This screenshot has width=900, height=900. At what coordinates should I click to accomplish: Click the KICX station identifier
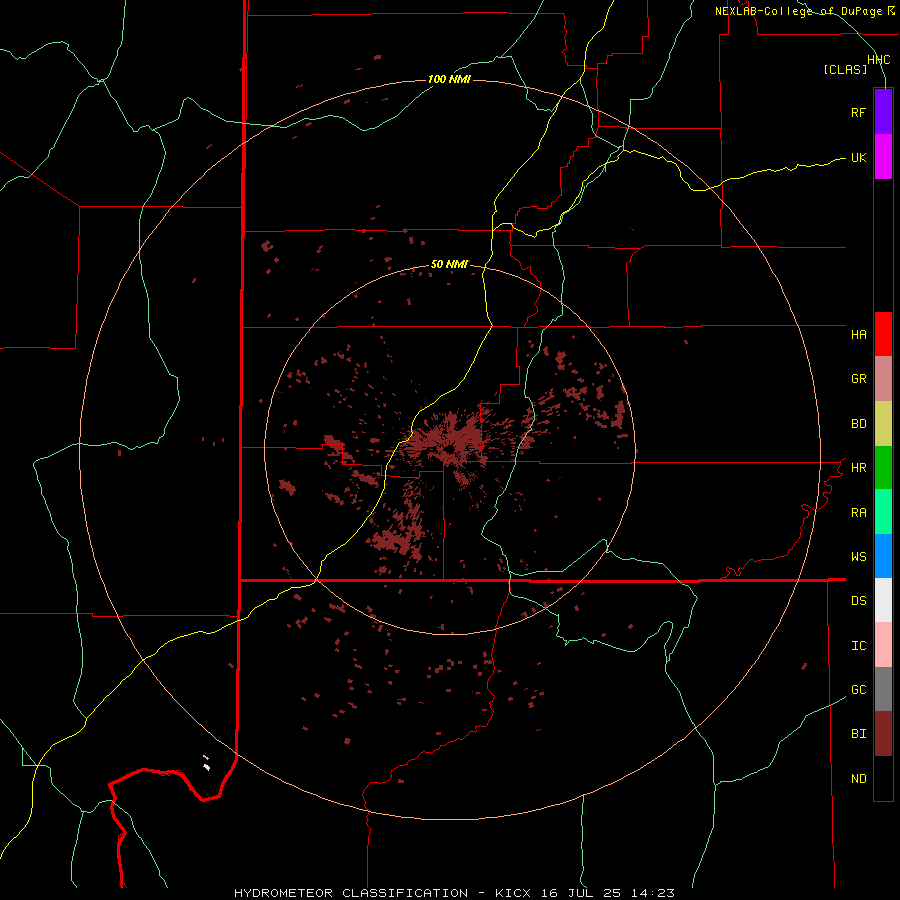[x=513, y=893]
